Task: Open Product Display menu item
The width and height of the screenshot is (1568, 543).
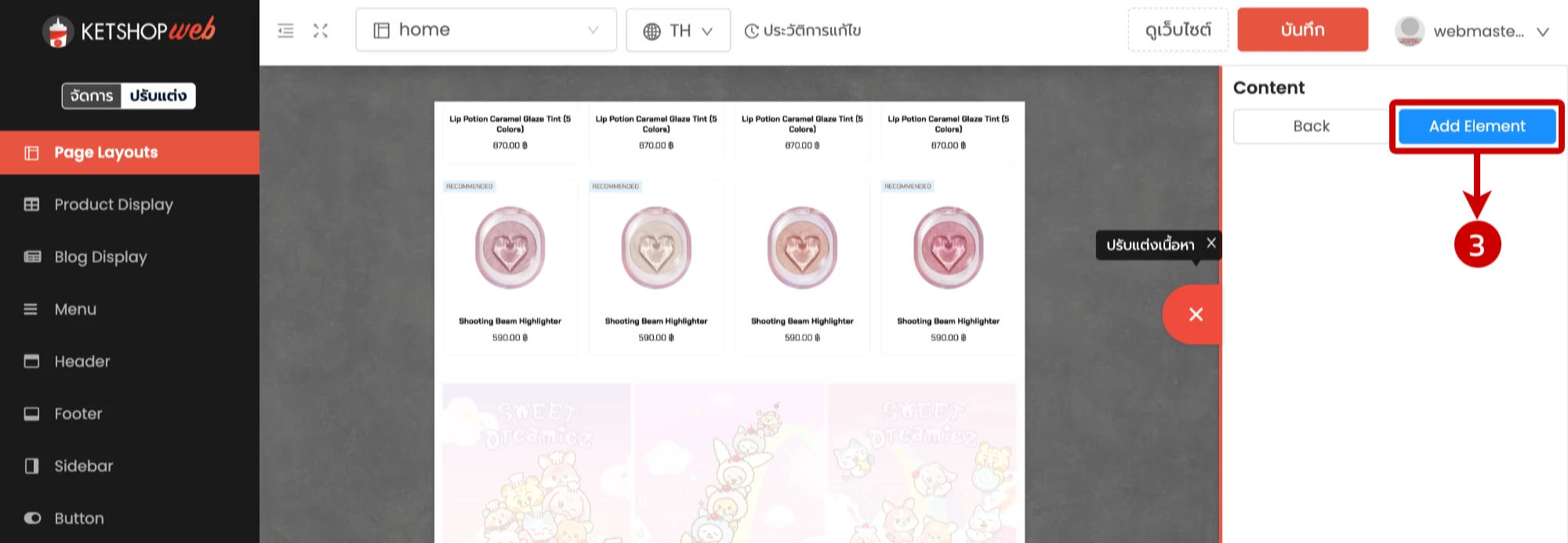Action: [x=114, y=205]
